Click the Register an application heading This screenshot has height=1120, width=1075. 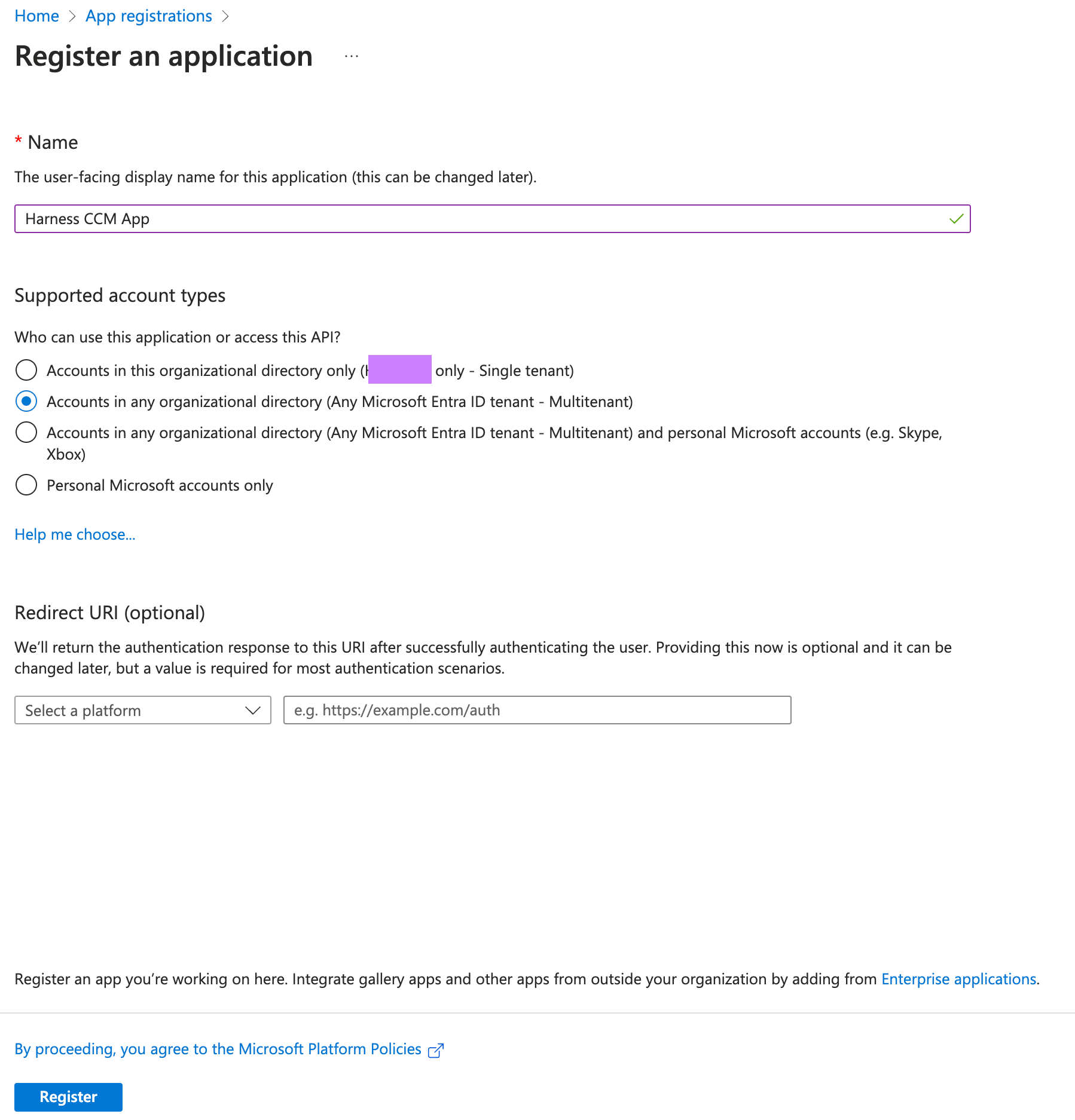click(164, 56)
